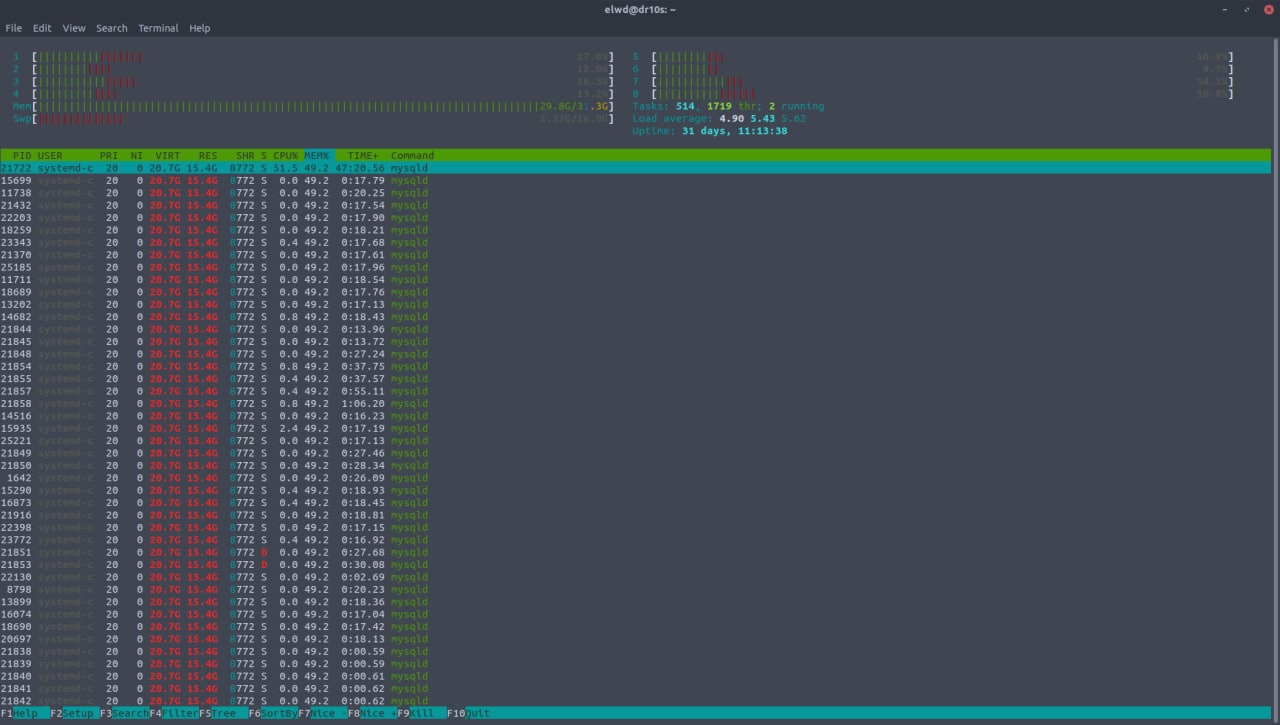The width and height of the screenshot is (1280, 725).
Task: Click the Command column header
Action: 412,155
